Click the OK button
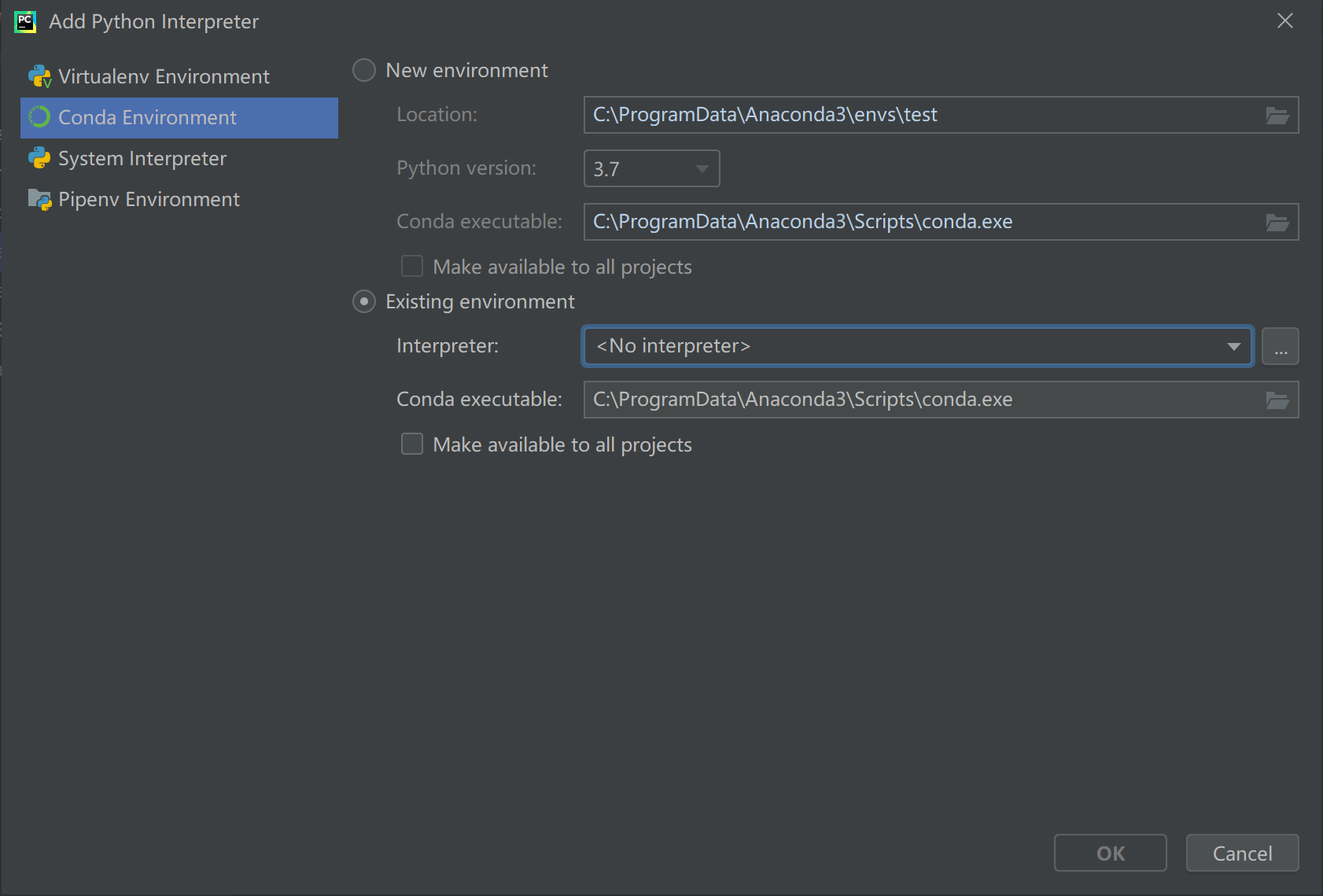 click(1111, 853)
